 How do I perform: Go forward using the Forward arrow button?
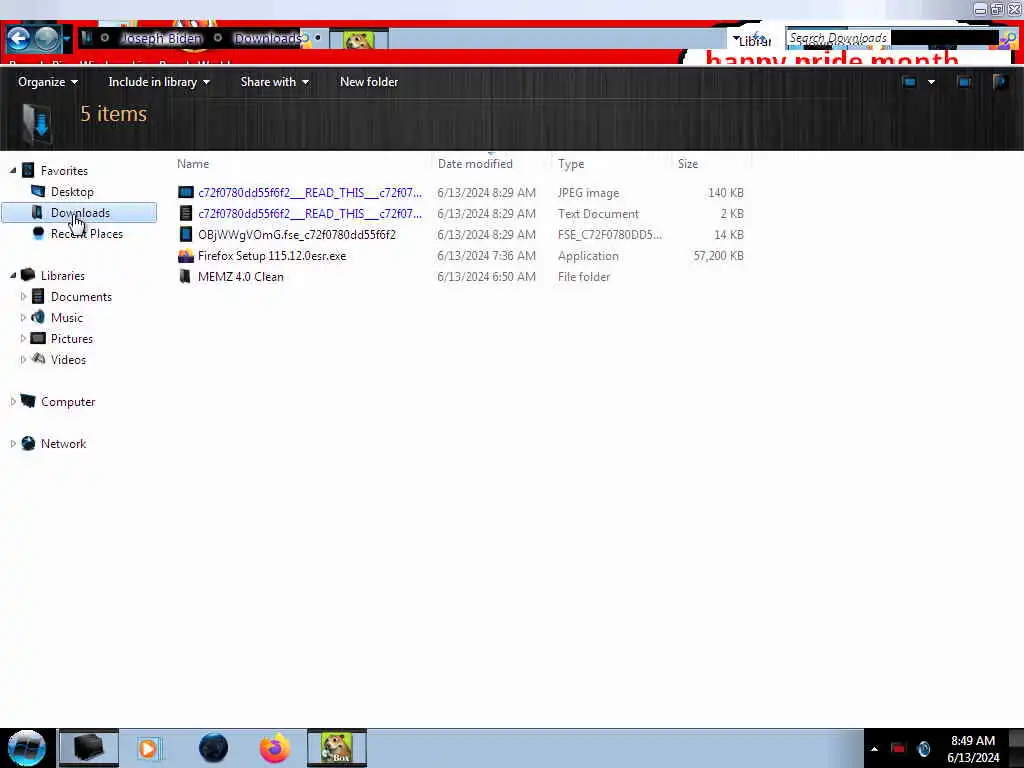click(x=46, y=39)
